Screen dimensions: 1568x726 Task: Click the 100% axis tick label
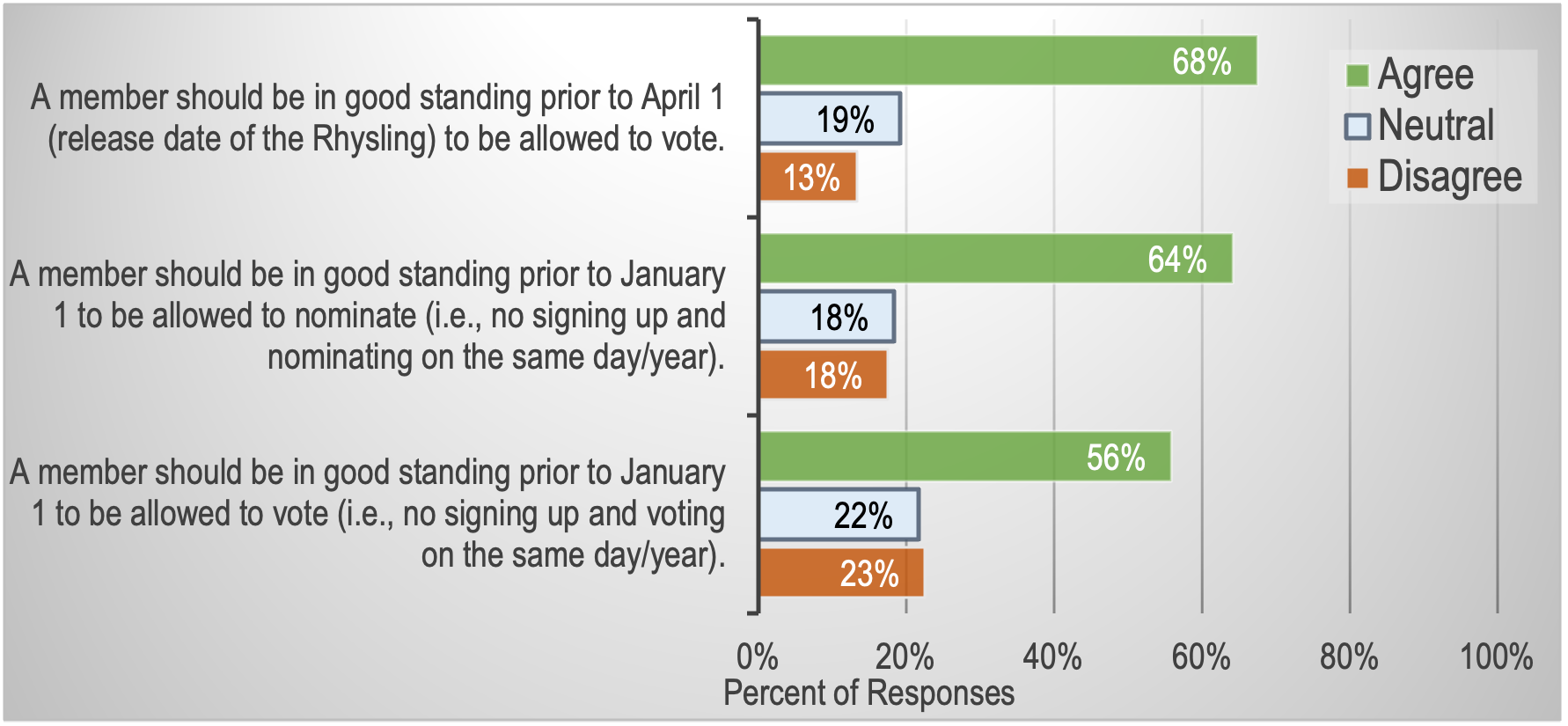1496,657
